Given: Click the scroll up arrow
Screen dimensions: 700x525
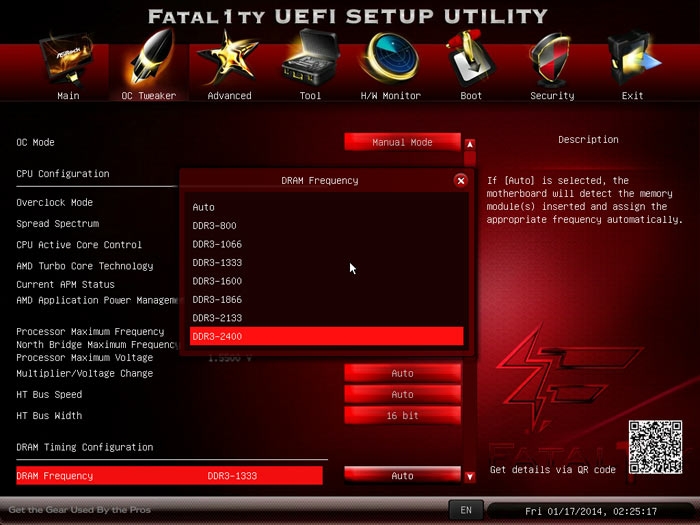Looking at the screenshot, I should click(470, 144).
